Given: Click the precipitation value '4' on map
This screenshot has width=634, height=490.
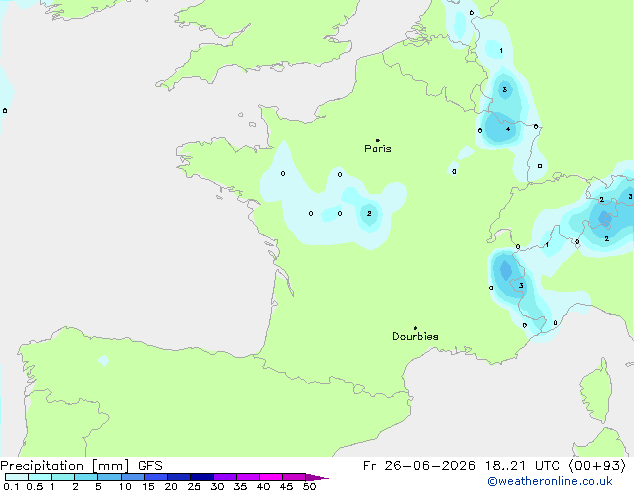Looking at the screenshot, I should click(x=508, y=129).
